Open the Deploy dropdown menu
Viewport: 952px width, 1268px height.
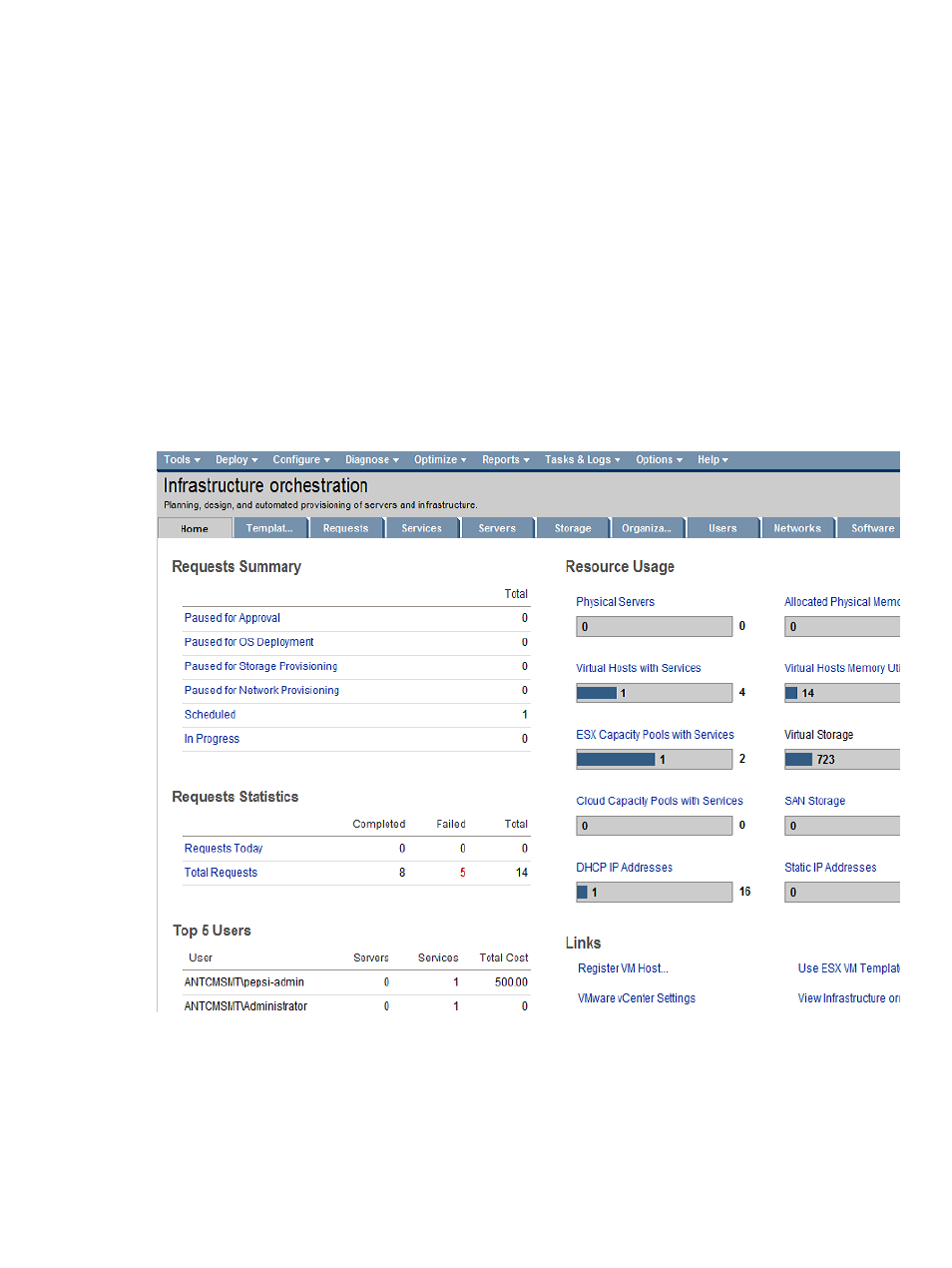237,460
